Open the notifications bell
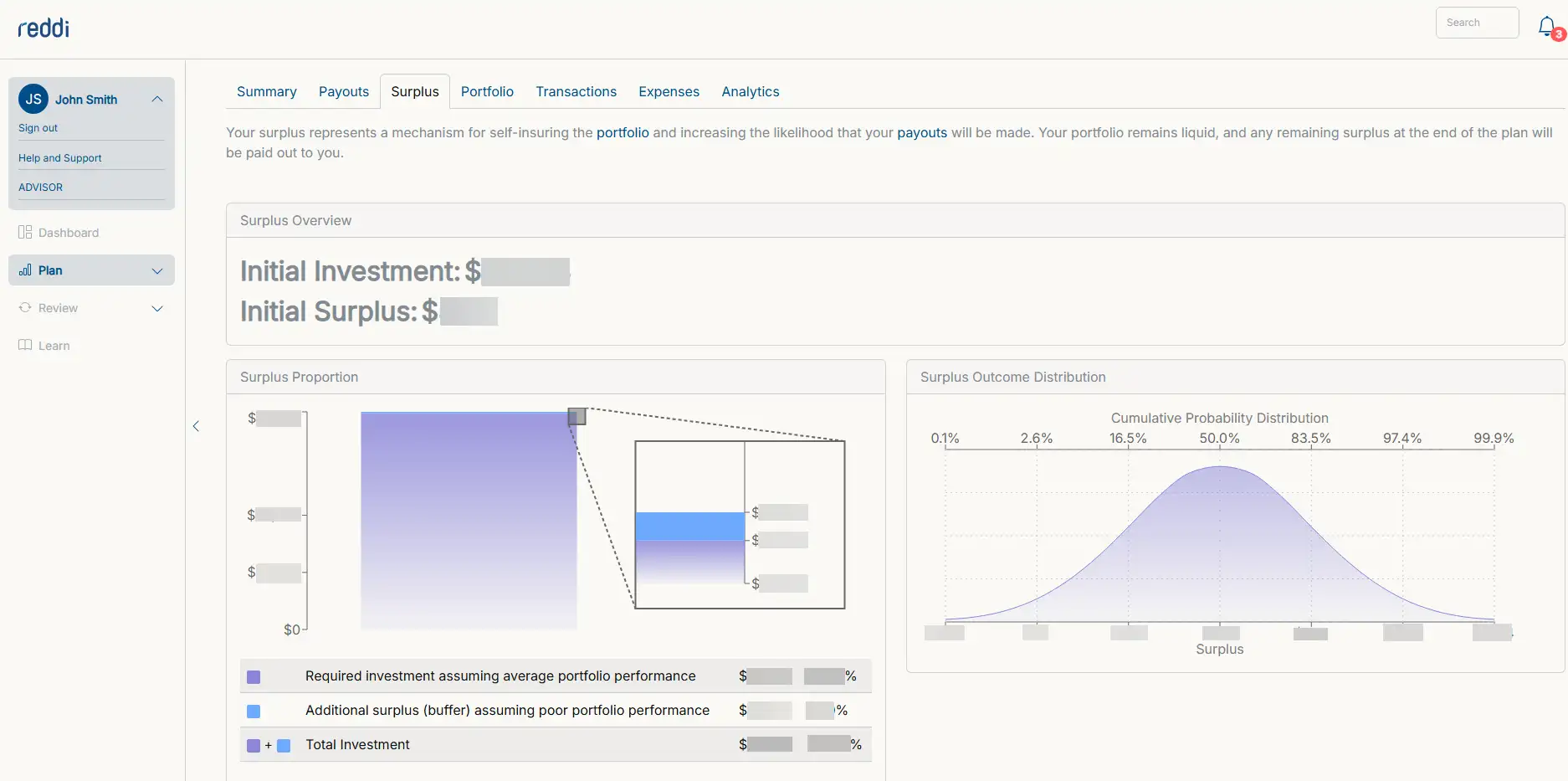This screenshot has width=1568, height=781. (x=1547, y=26)
